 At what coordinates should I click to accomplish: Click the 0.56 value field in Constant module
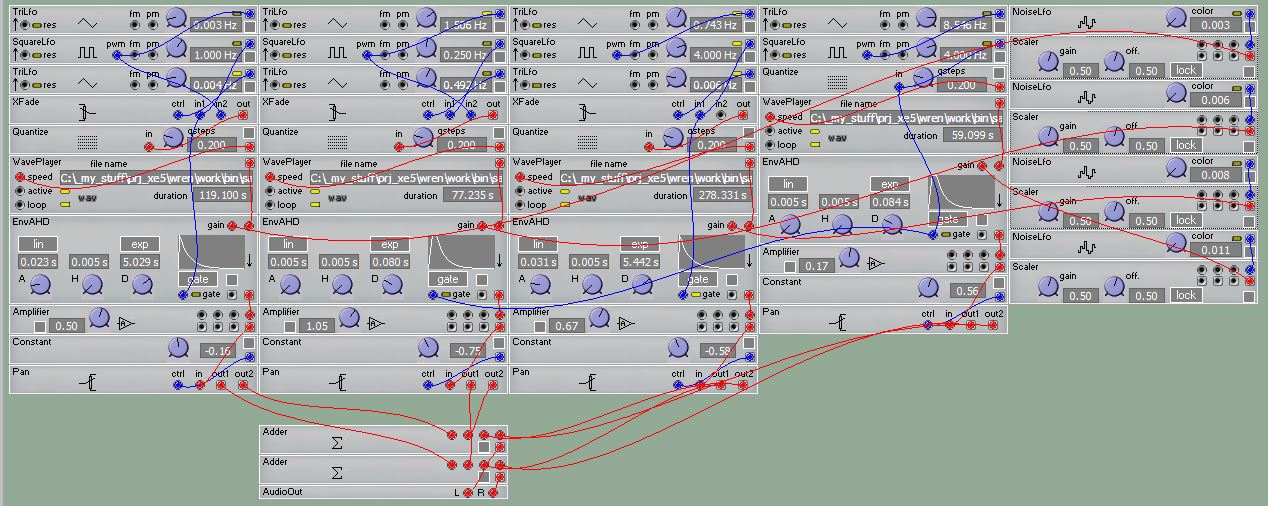965,291
